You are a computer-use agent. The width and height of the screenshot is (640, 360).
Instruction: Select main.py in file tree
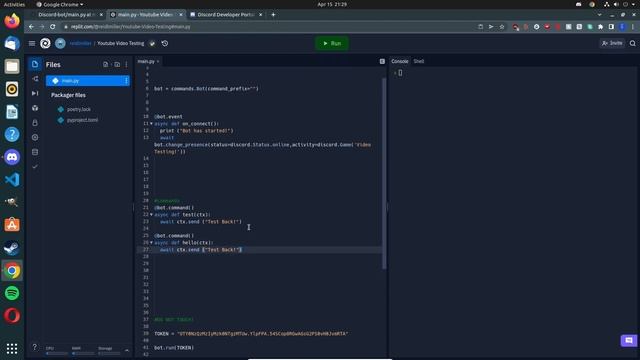[88, 81]
